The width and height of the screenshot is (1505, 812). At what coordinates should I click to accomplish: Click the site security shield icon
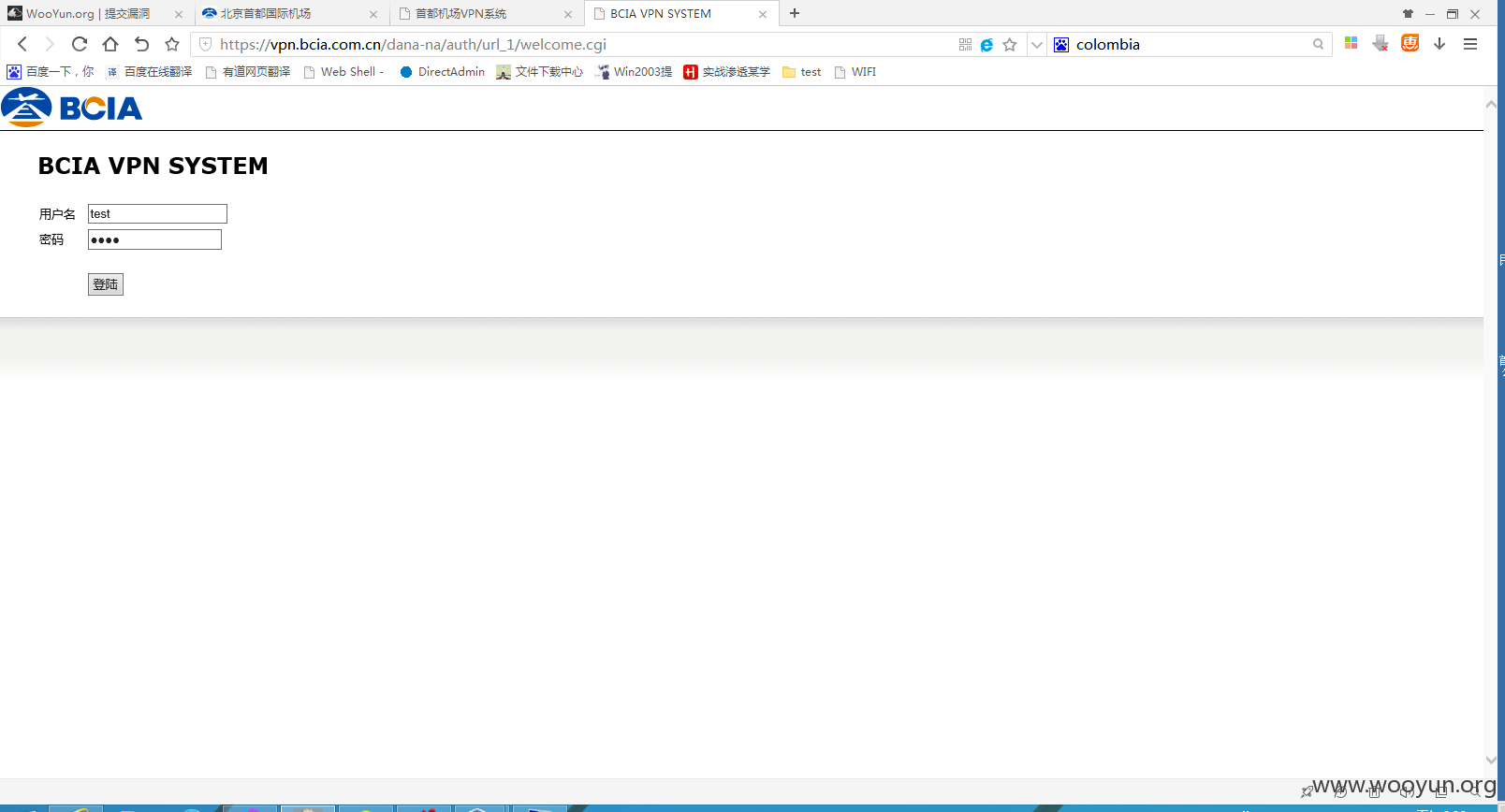205,44
